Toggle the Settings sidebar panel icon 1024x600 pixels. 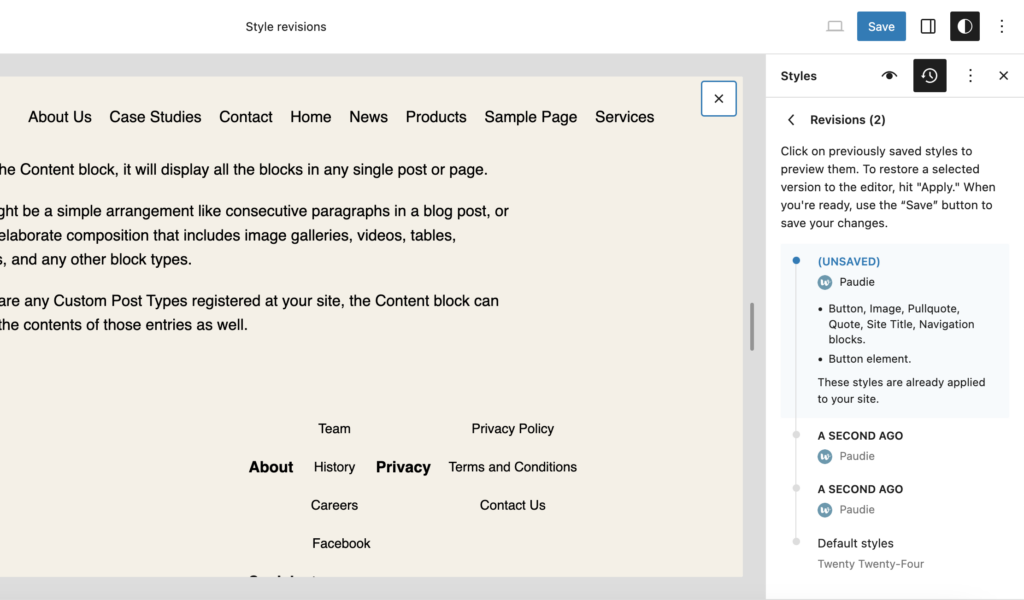pyautogui.click(x=927, y=26)
